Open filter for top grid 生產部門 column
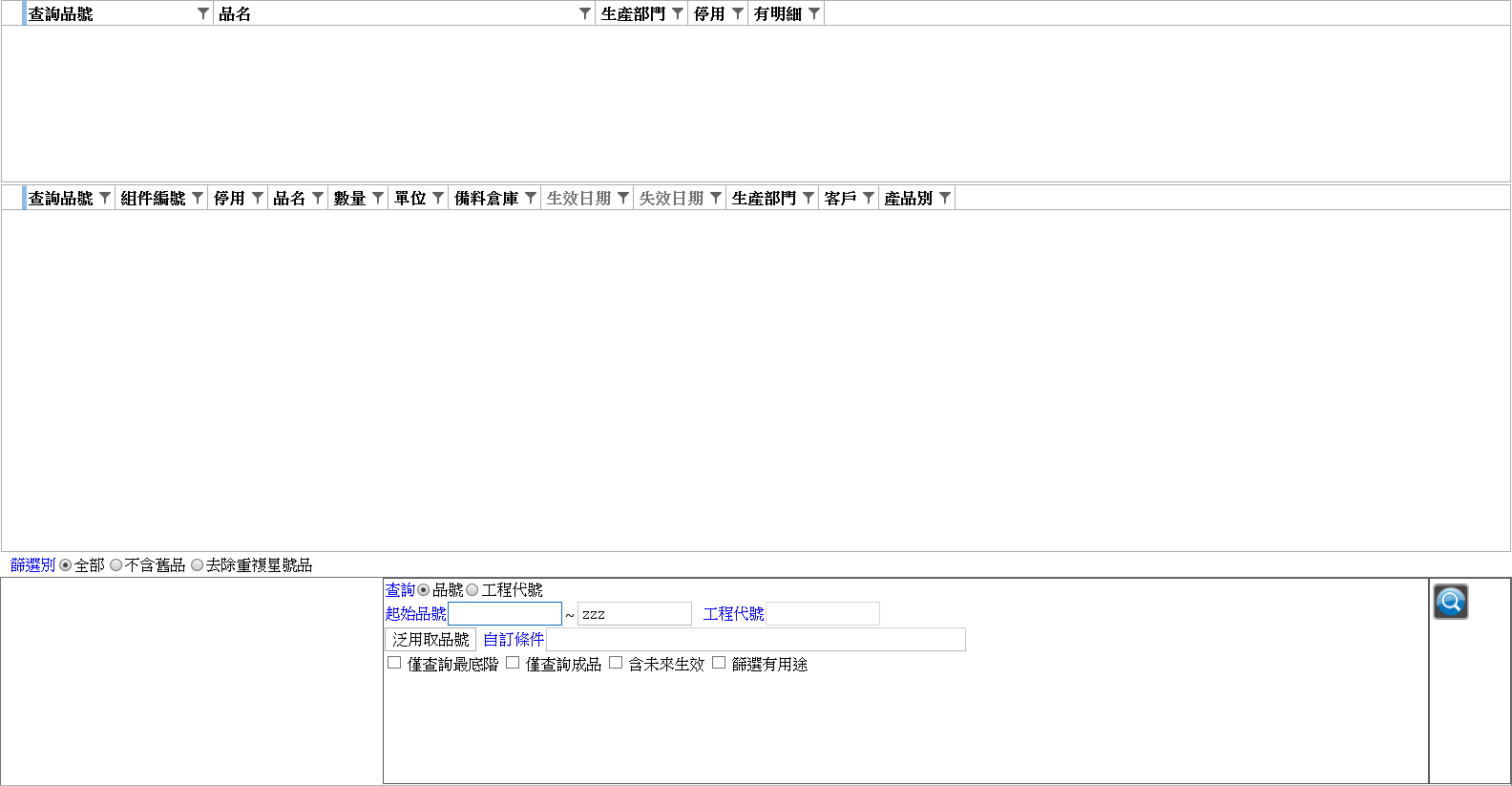Image resolution: width=1512 pixels, height=786 pixels. [x=678, y=13]
